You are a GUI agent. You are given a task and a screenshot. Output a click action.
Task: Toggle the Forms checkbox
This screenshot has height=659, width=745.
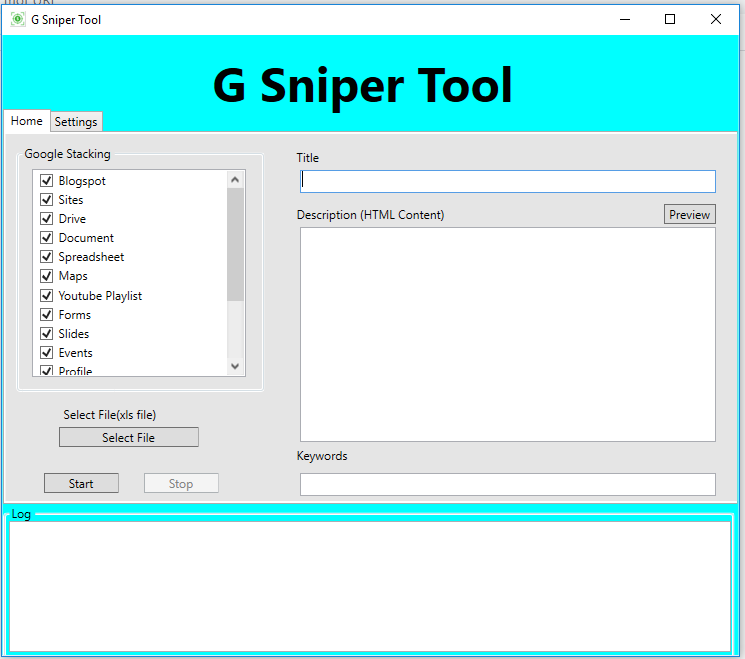point(46,315)
